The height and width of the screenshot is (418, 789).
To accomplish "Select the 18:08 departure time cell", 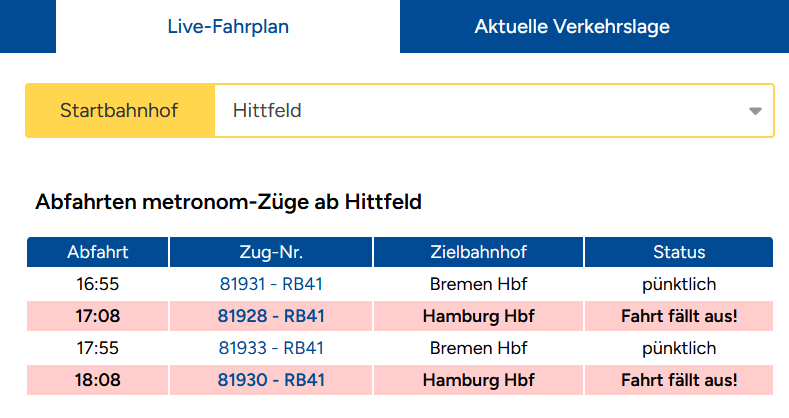I will [x=98, y=380].
